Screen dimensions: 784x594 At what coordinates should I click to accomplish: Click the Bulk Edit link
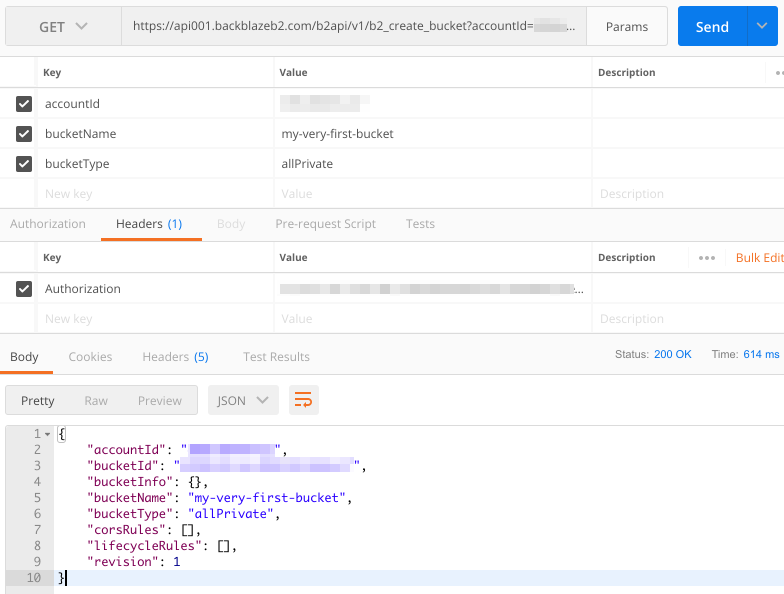[759, 258]
